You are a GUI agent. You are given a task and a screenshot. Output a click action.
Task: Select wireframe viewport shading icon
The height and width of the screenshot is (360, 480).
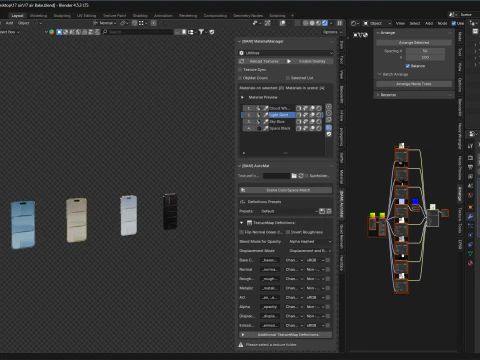[306, 23]
